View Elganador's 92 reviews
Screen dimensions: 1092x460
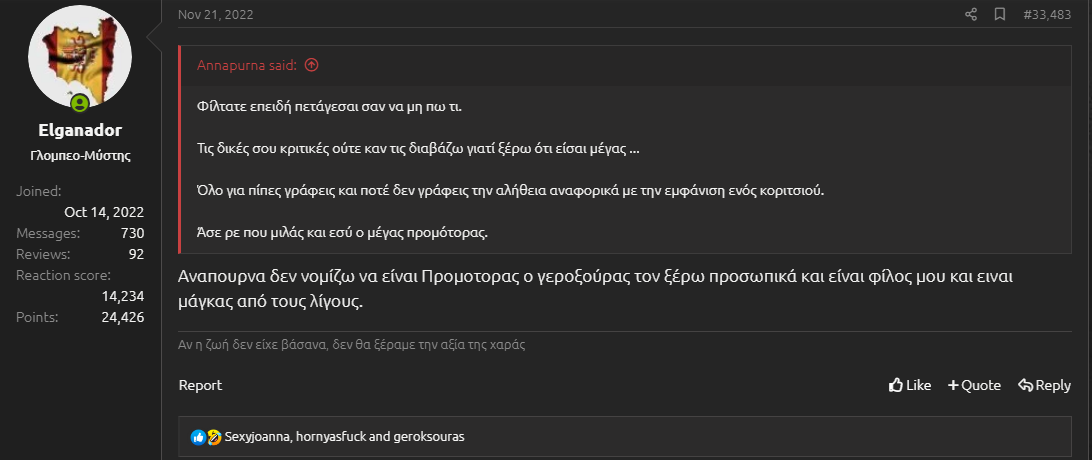tap(136, 254)
